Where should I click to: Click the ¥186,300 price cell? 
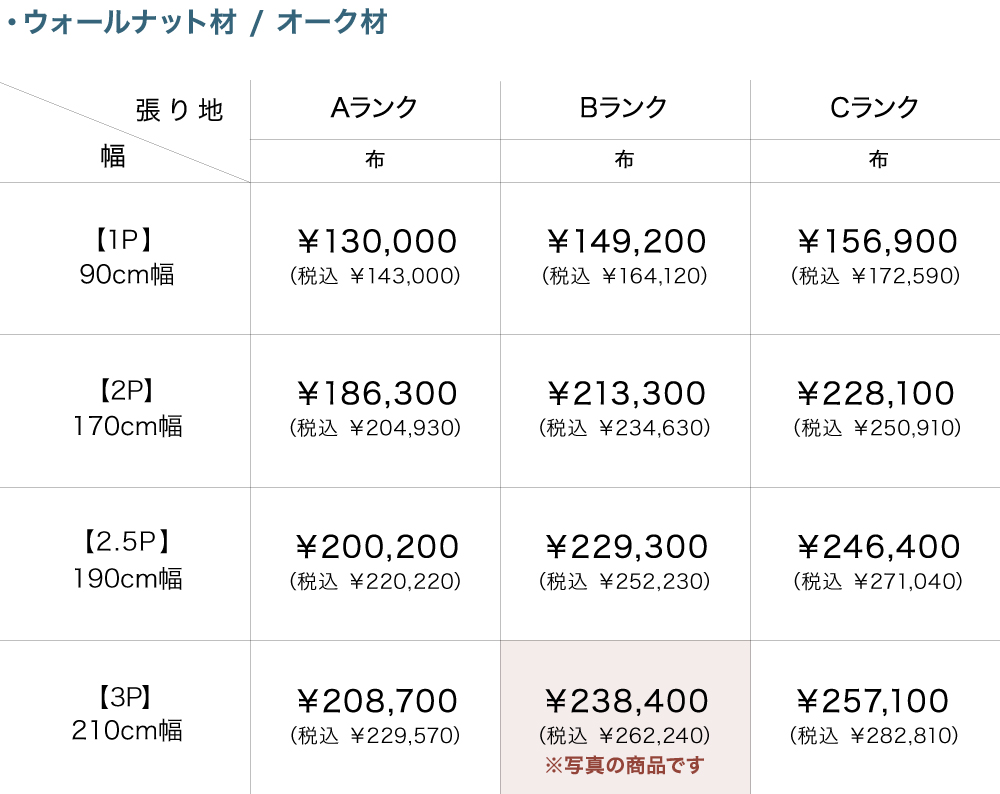point(375,394)
